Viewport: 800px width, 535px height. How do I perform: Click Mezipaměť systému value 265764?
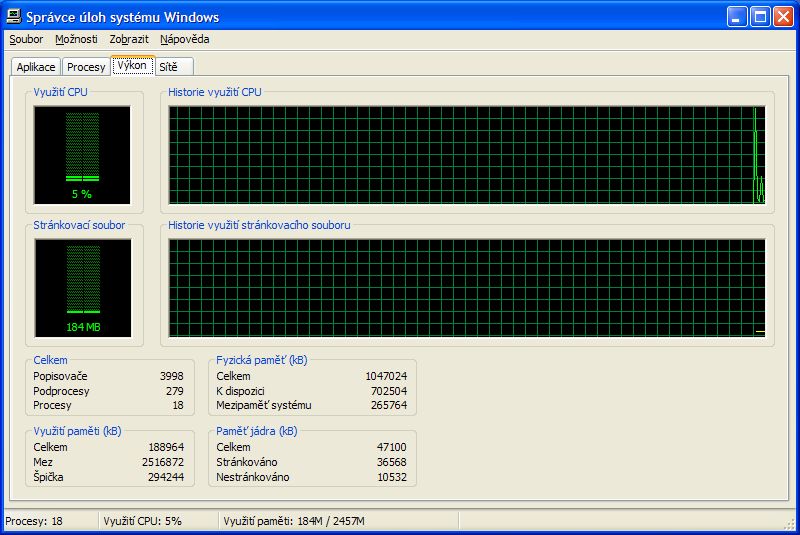389,405
